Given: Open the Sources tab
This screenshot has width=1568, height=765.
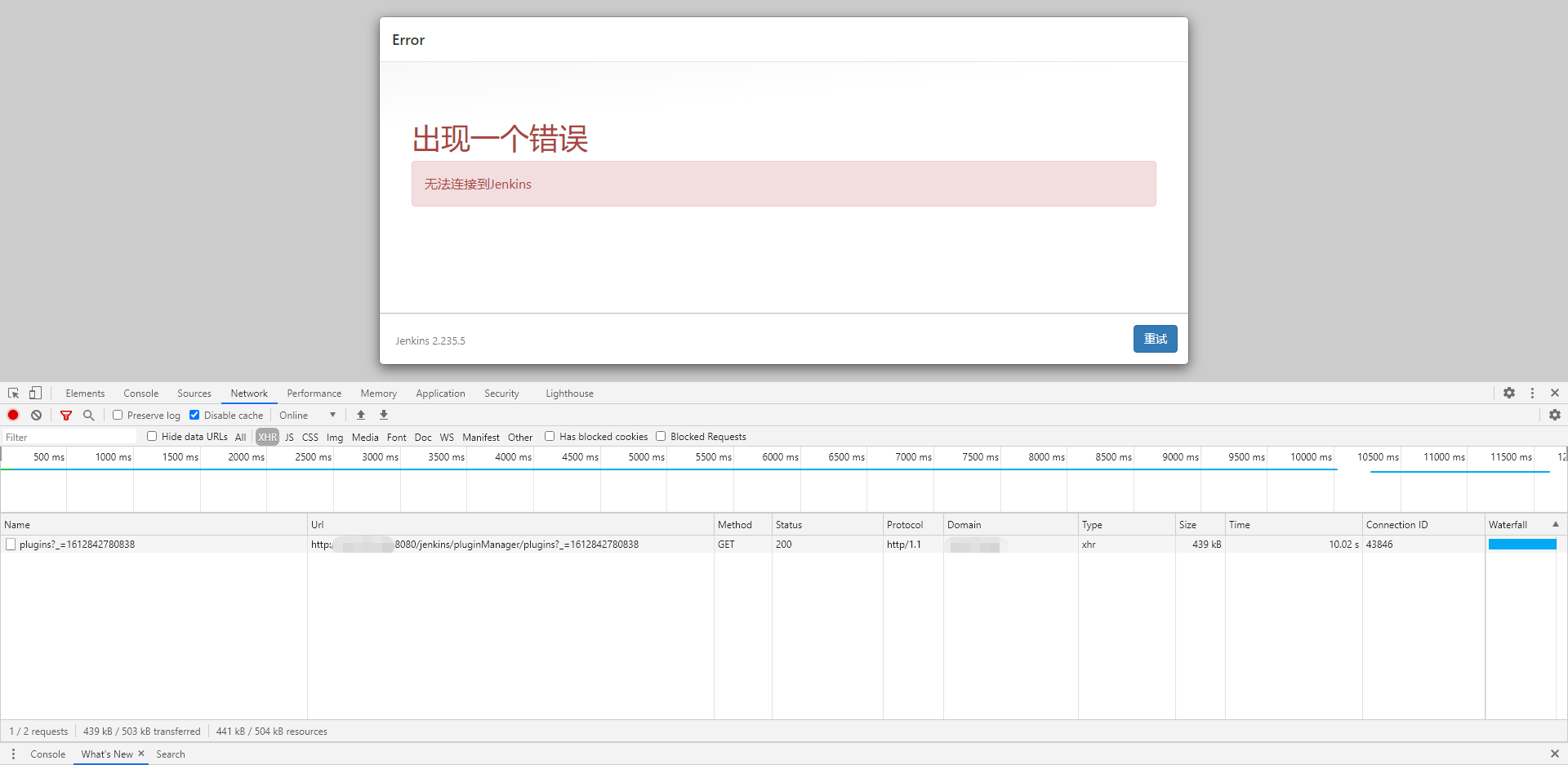Looking at the screenshot, I should coord(194,393).
